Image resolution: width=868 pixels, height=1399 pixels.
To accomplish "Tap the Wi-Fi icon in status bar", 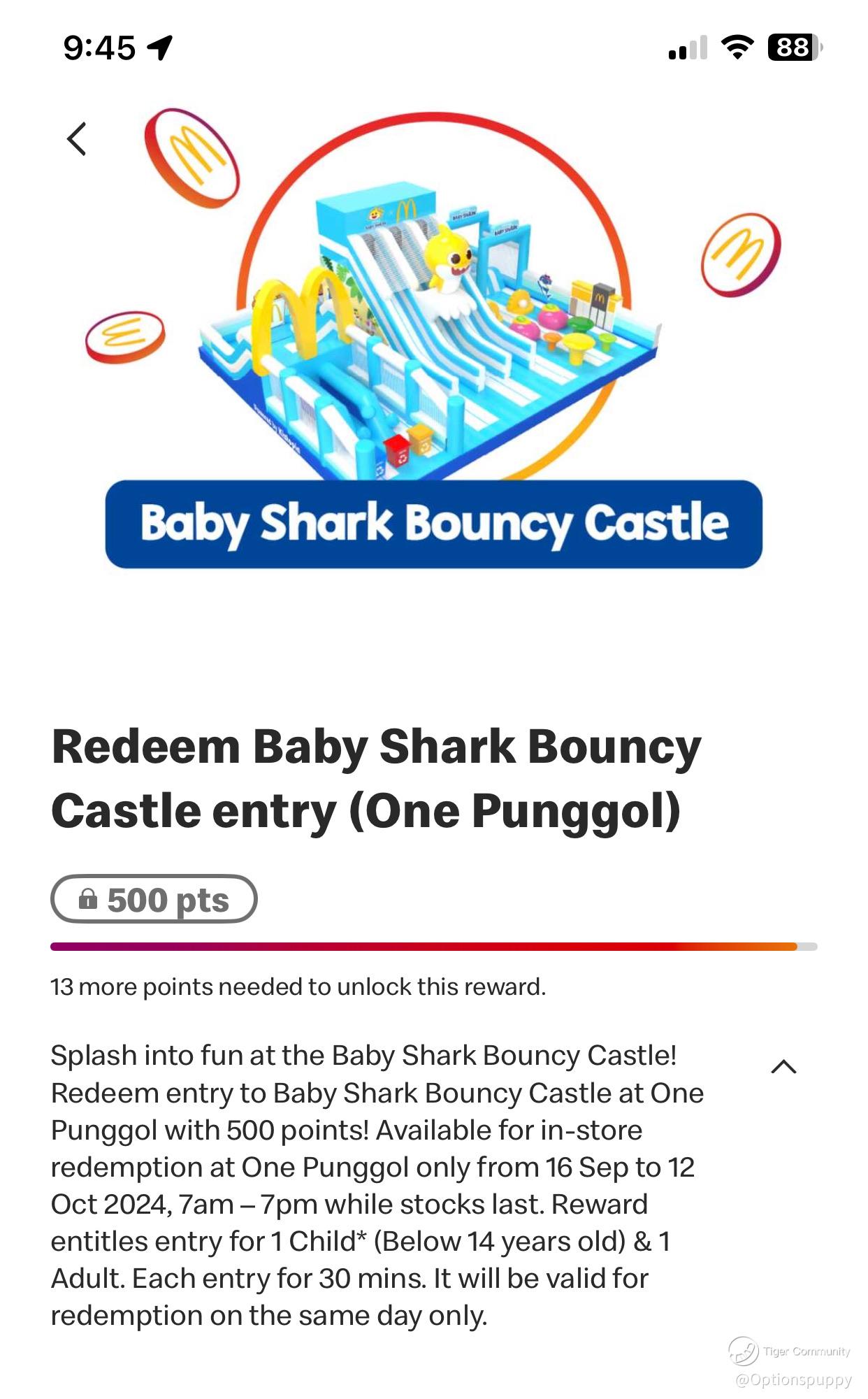I will (x=737, y=48).
